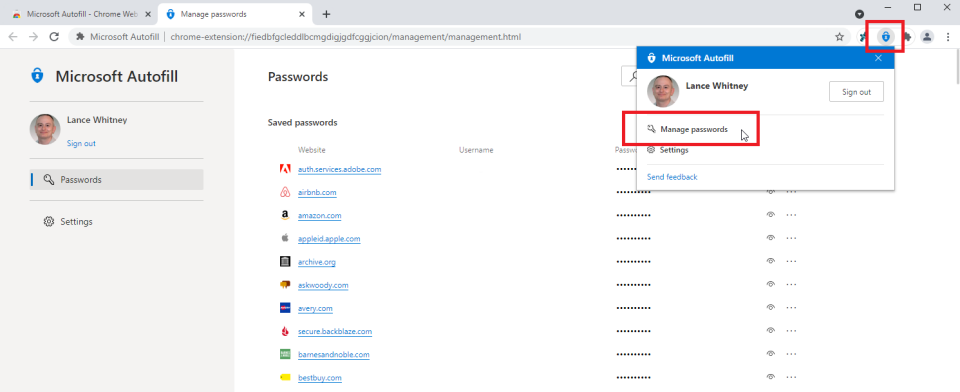Image resolution: width=960 pixels, height=392 pixels.
Task: Click the bestbuy.com yellow tag favicon
Action: [285, 377]
